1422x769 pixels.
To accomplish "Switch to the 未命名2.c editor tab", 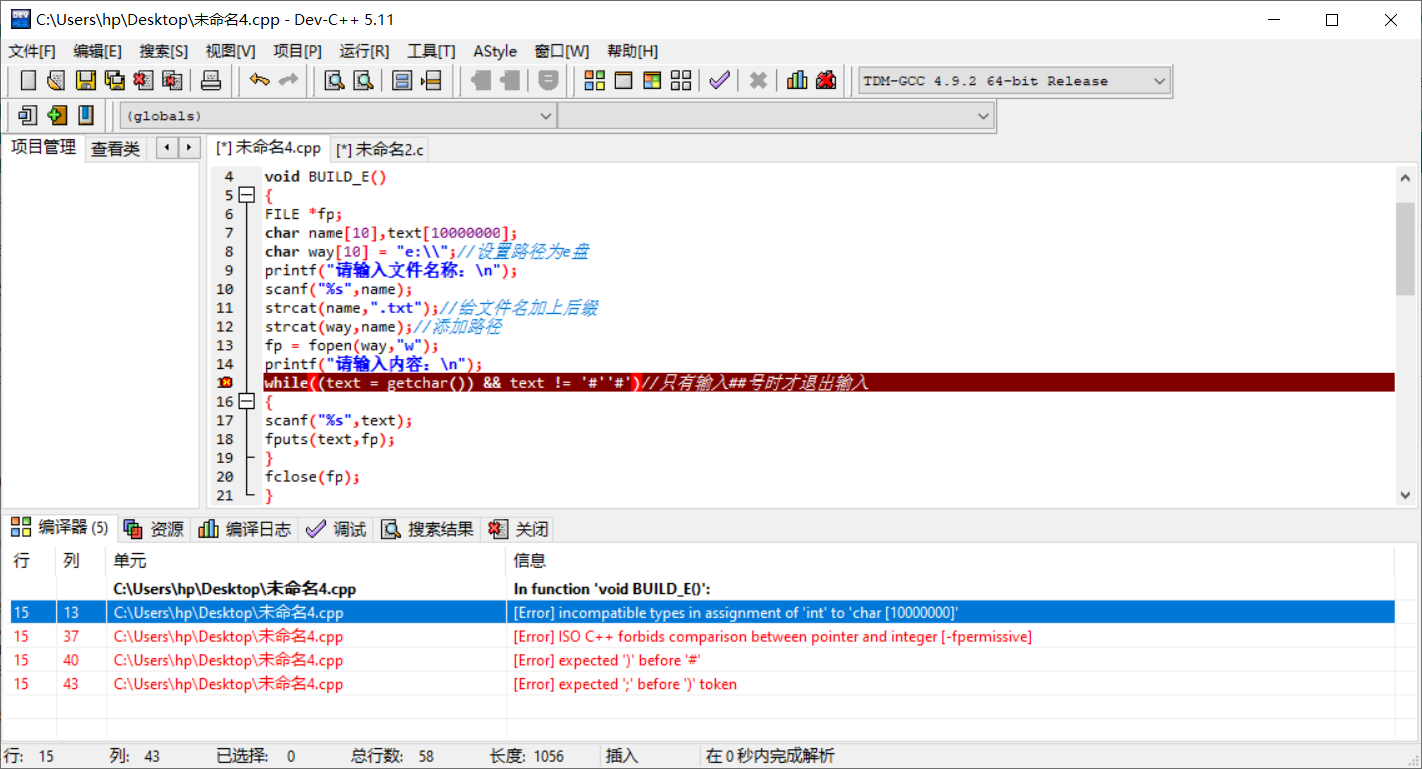I will point(379,150).
